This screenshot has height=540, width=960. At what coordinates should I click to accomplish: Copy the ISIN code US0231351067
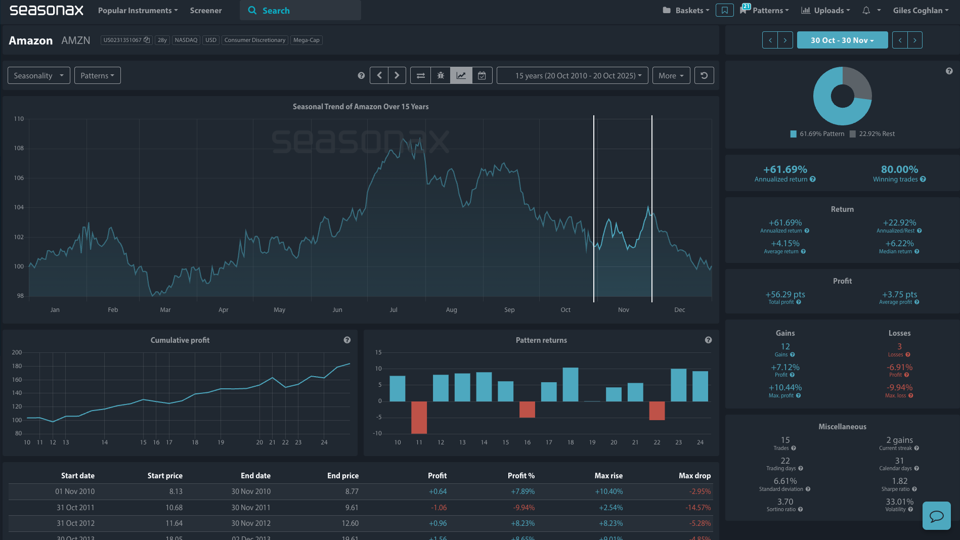[x=146, y=40]
